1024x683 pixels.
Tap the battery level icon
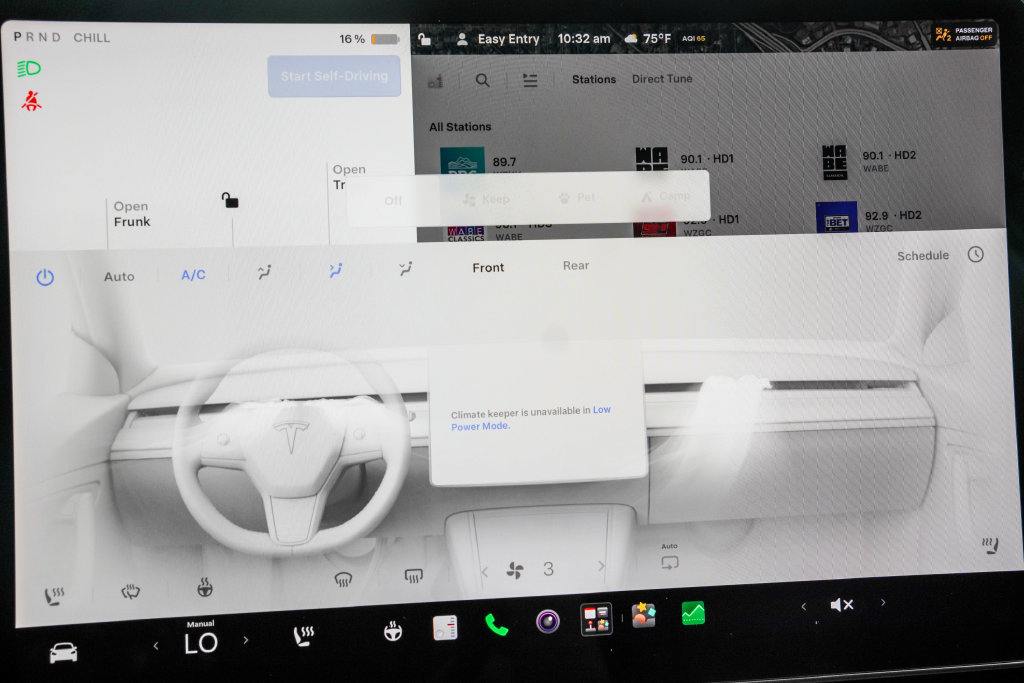click(385, 39)
